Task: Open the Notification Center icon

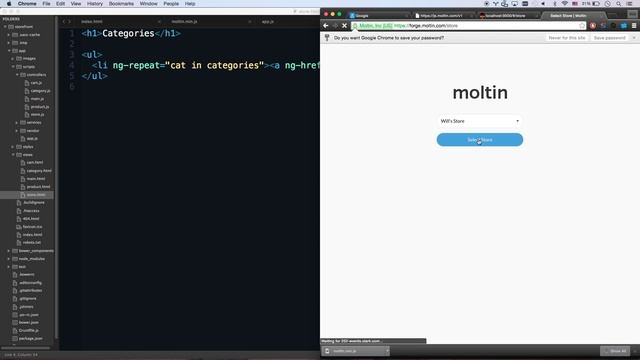Action: [x=629, y=4]
